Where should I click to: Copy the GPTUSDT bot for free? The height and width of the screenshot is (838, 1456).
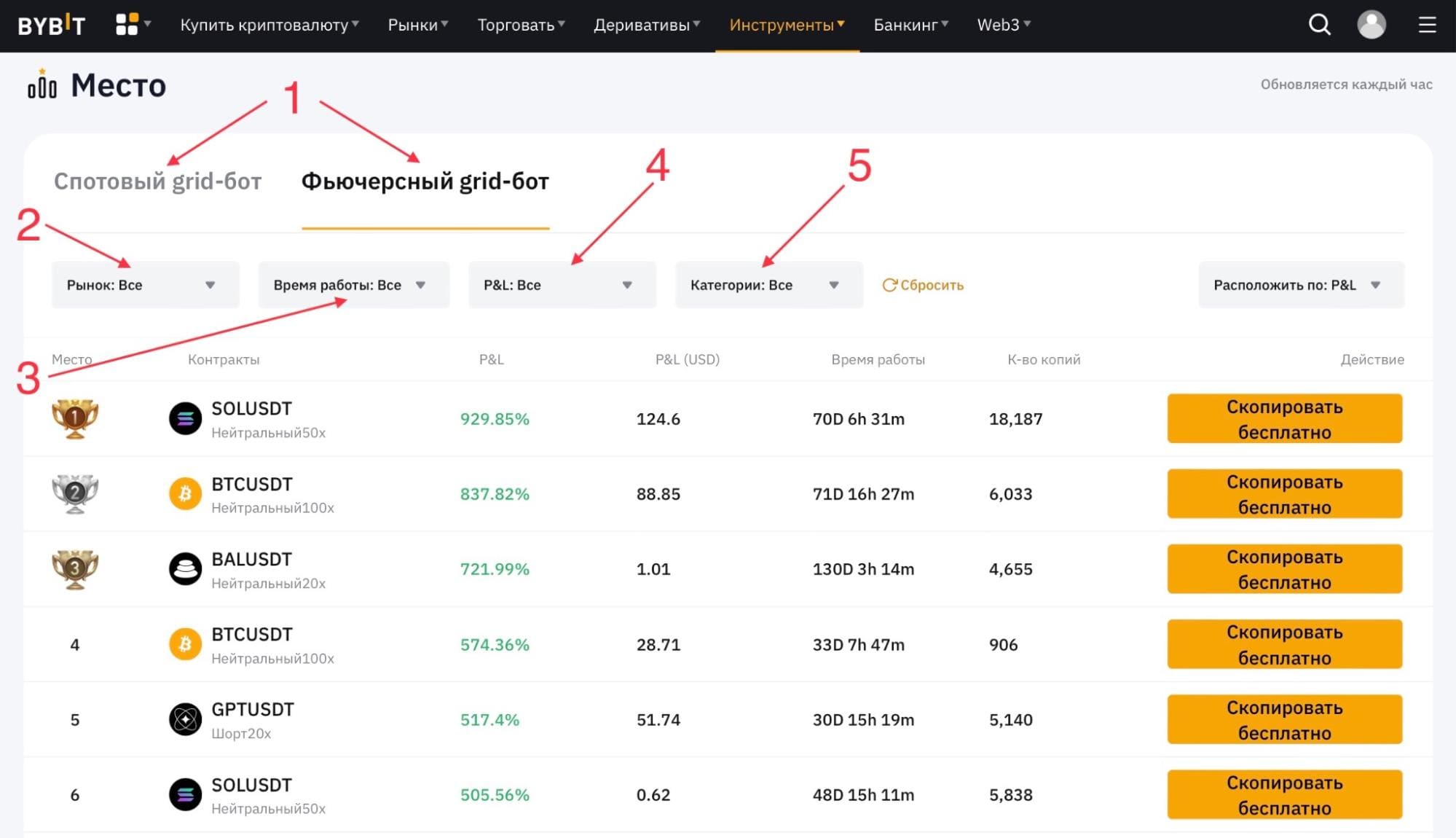pos(1285,719)
